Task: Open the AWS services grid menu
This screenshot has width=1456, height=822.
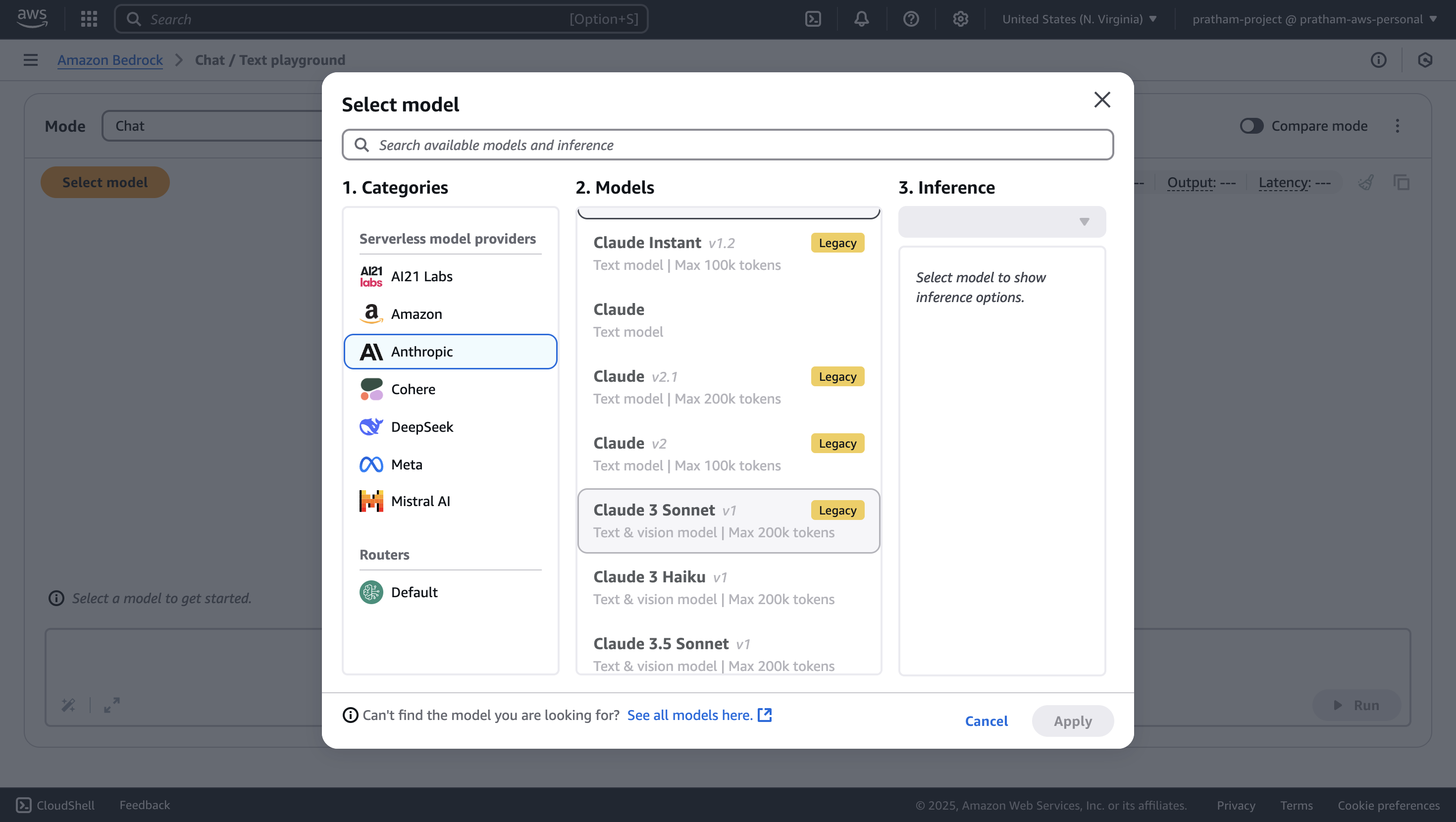Action: pos(89,19)
